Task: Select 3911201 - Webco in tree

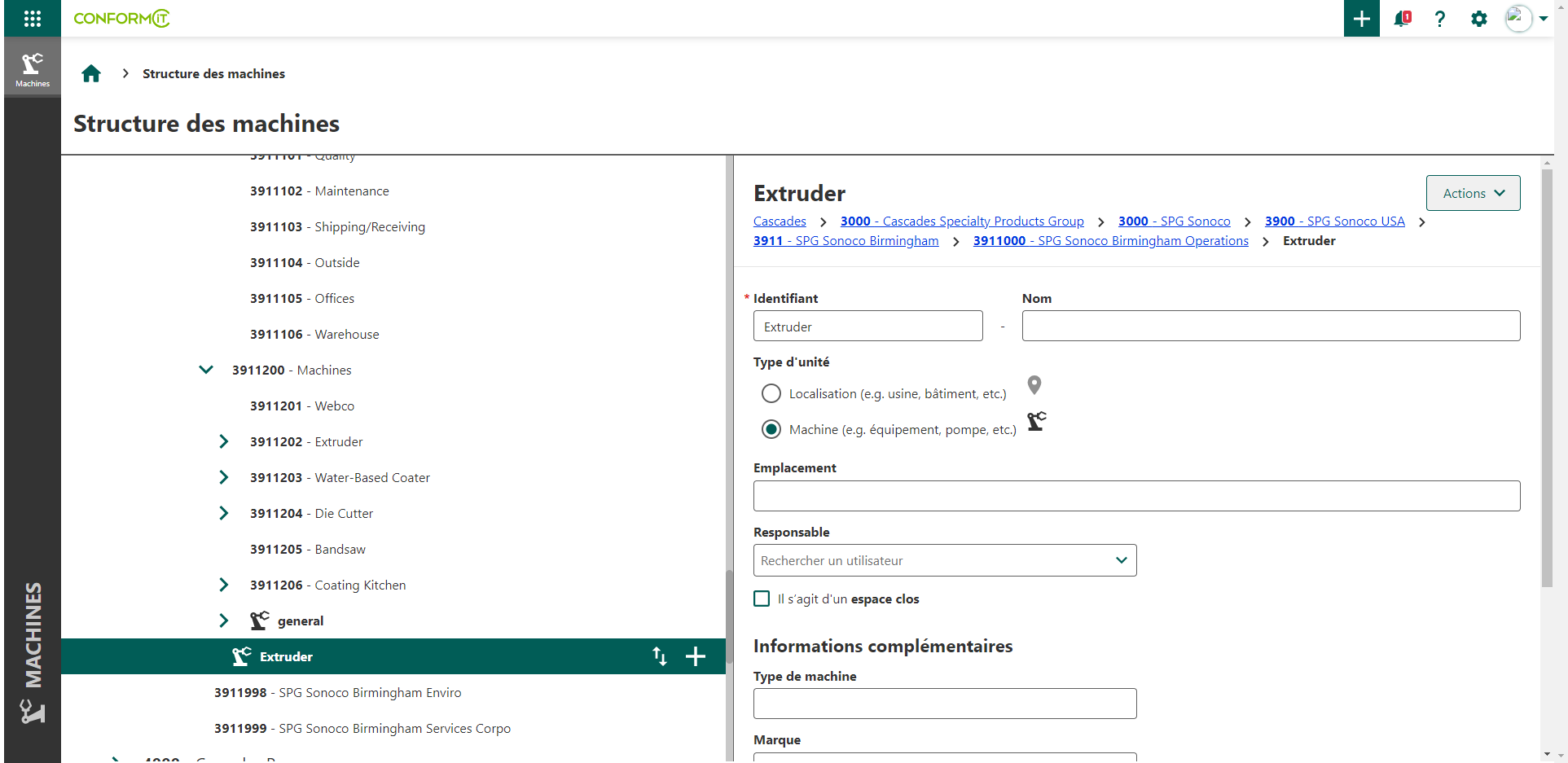Action: (302, 406)
